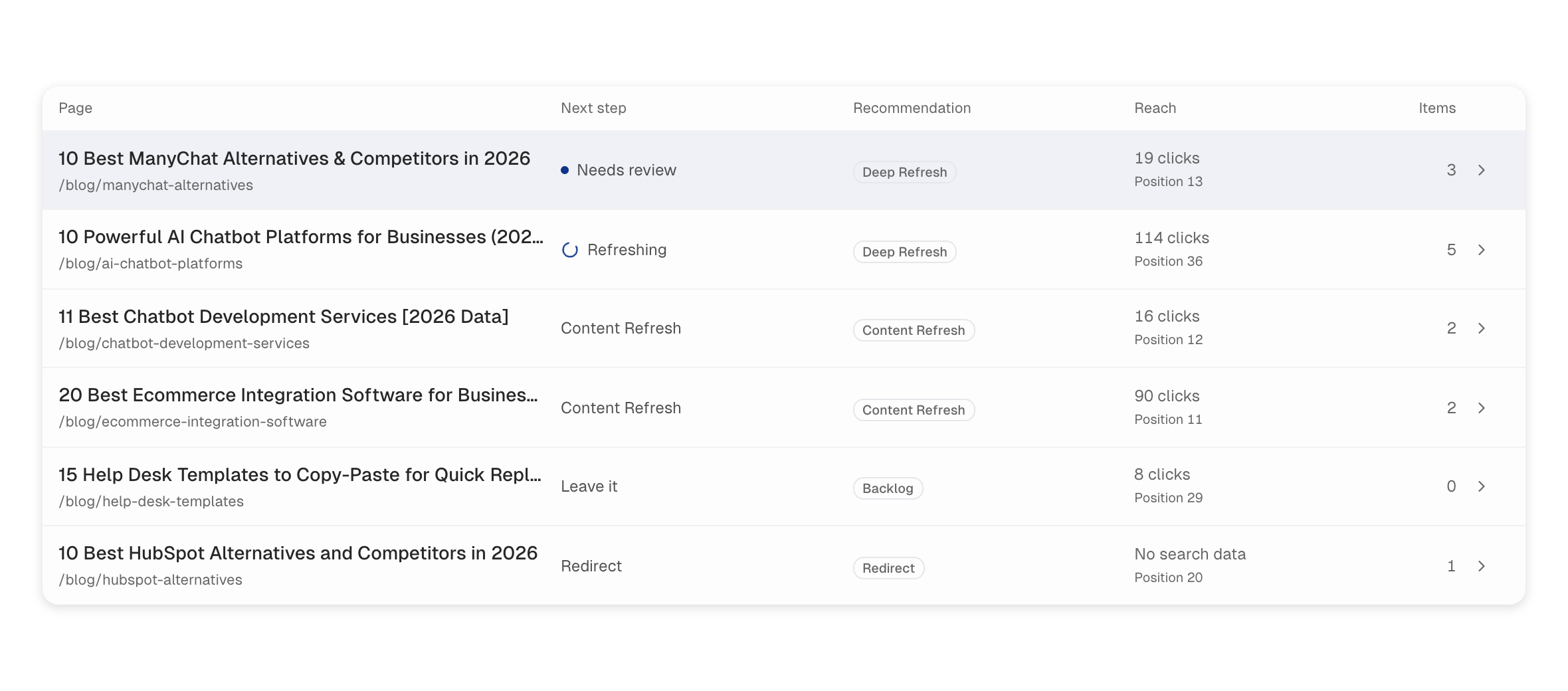Expand the Ecommerce Integration Software row chevron
Viewport: 1568px width, 691px height.
(1482, 408)
